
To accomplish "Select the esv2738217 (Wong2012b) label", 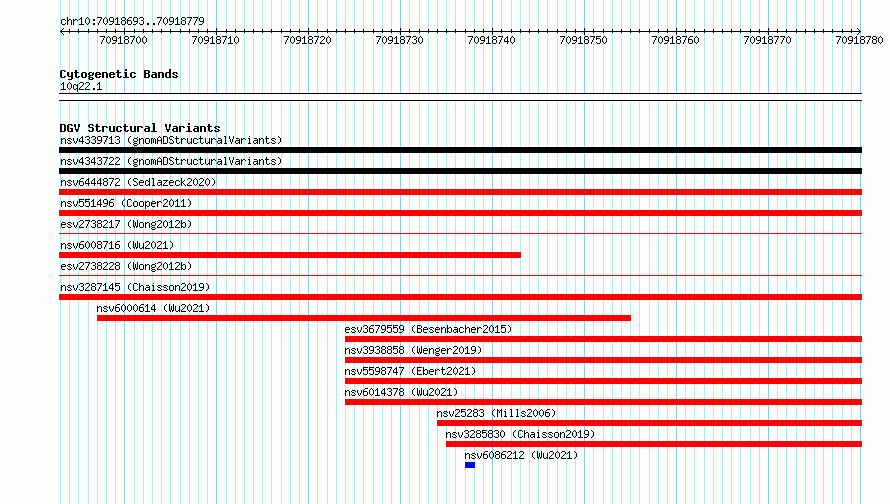I will (x=126, y=224).
